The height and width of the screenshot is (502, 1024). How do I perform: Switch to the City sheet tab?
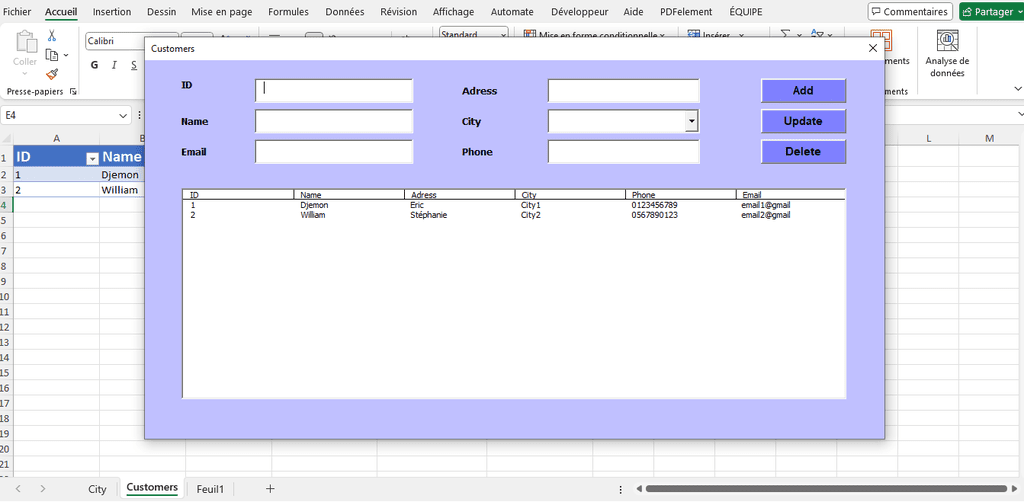[97, 489]
